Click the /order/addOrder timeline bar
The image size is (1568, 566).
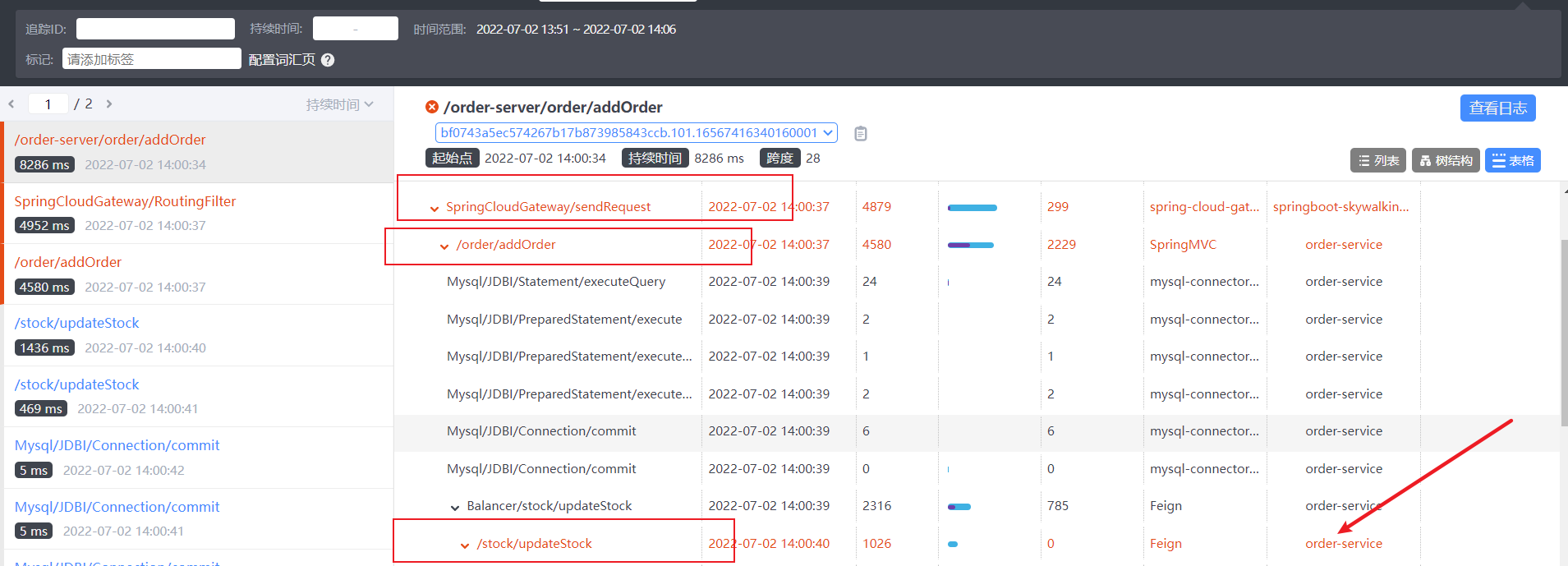(x=971, y=245)
